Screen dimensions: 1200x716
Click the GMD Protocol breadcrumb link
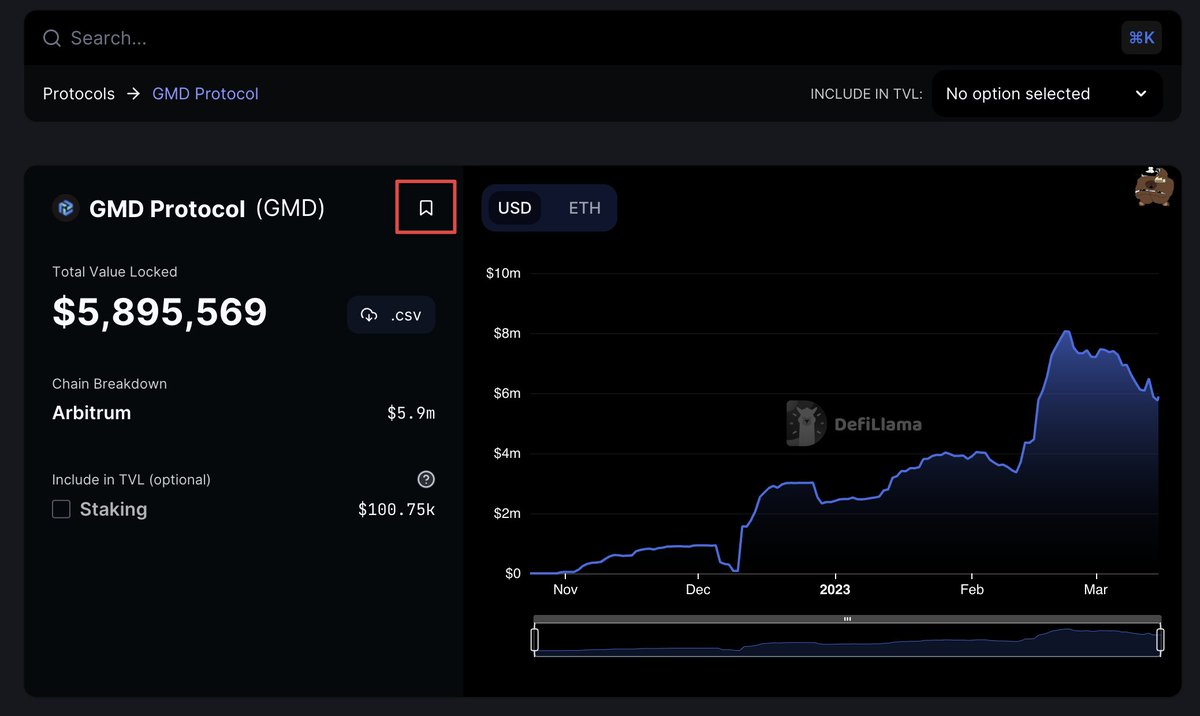(x=205, y=94)
